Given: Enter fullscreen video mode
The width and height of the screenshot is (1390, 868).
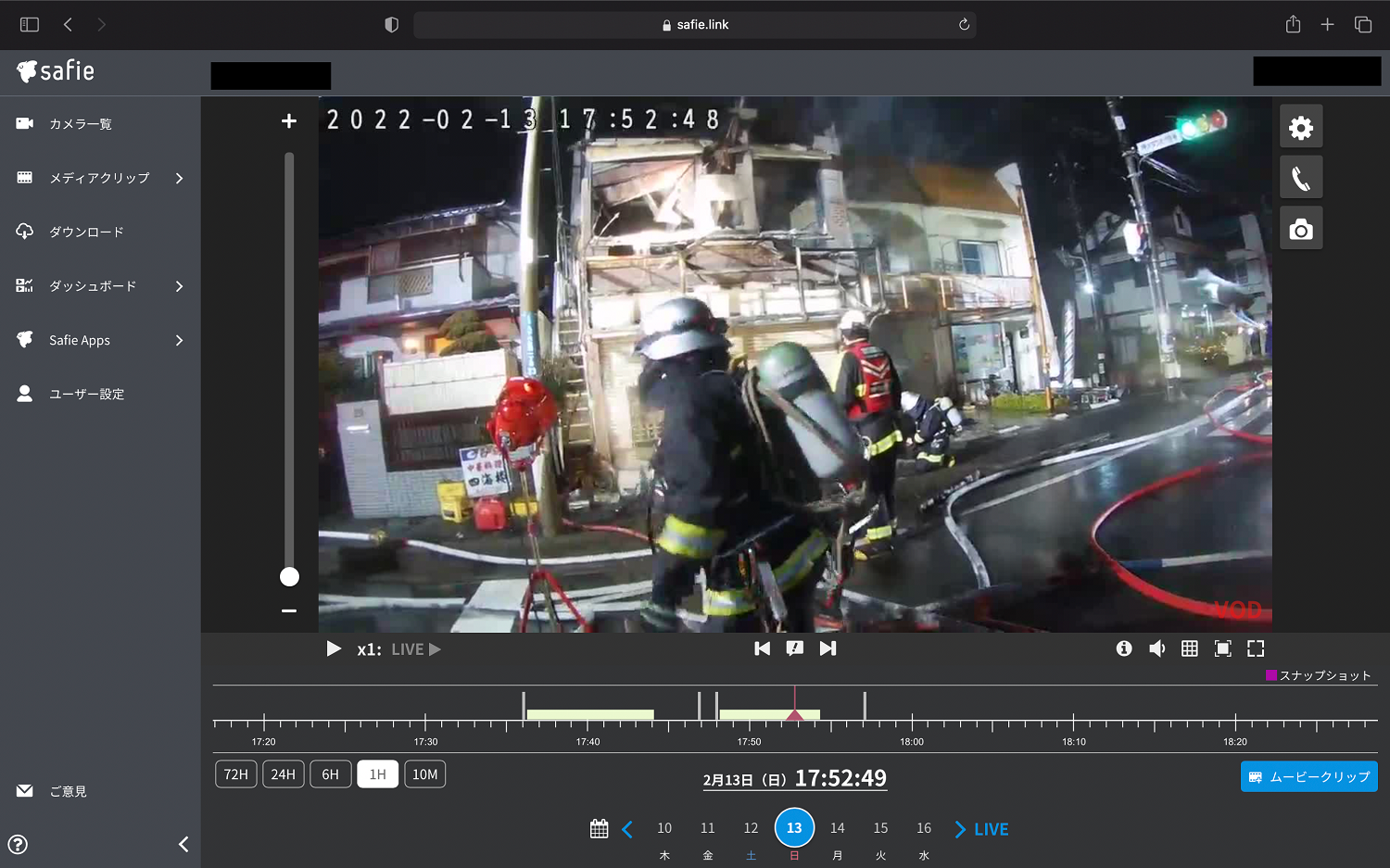Looking at the screenshot, I should click(x=1256, y=648).
